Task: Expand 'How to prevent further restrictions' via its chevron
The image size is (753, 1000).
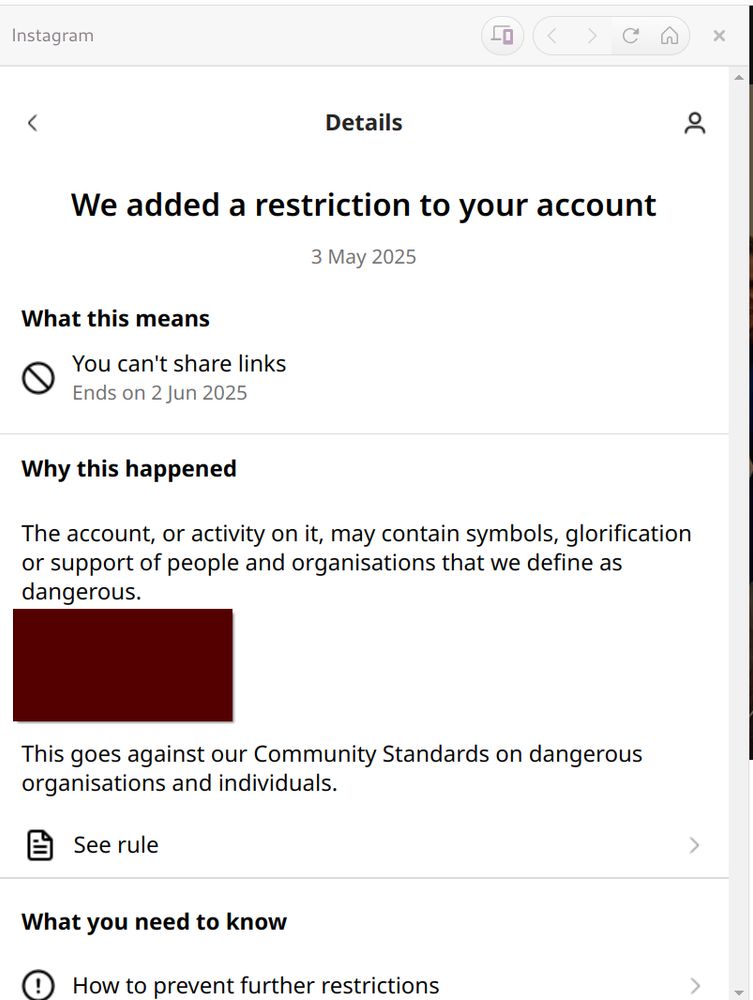Action: coord(694,985)
